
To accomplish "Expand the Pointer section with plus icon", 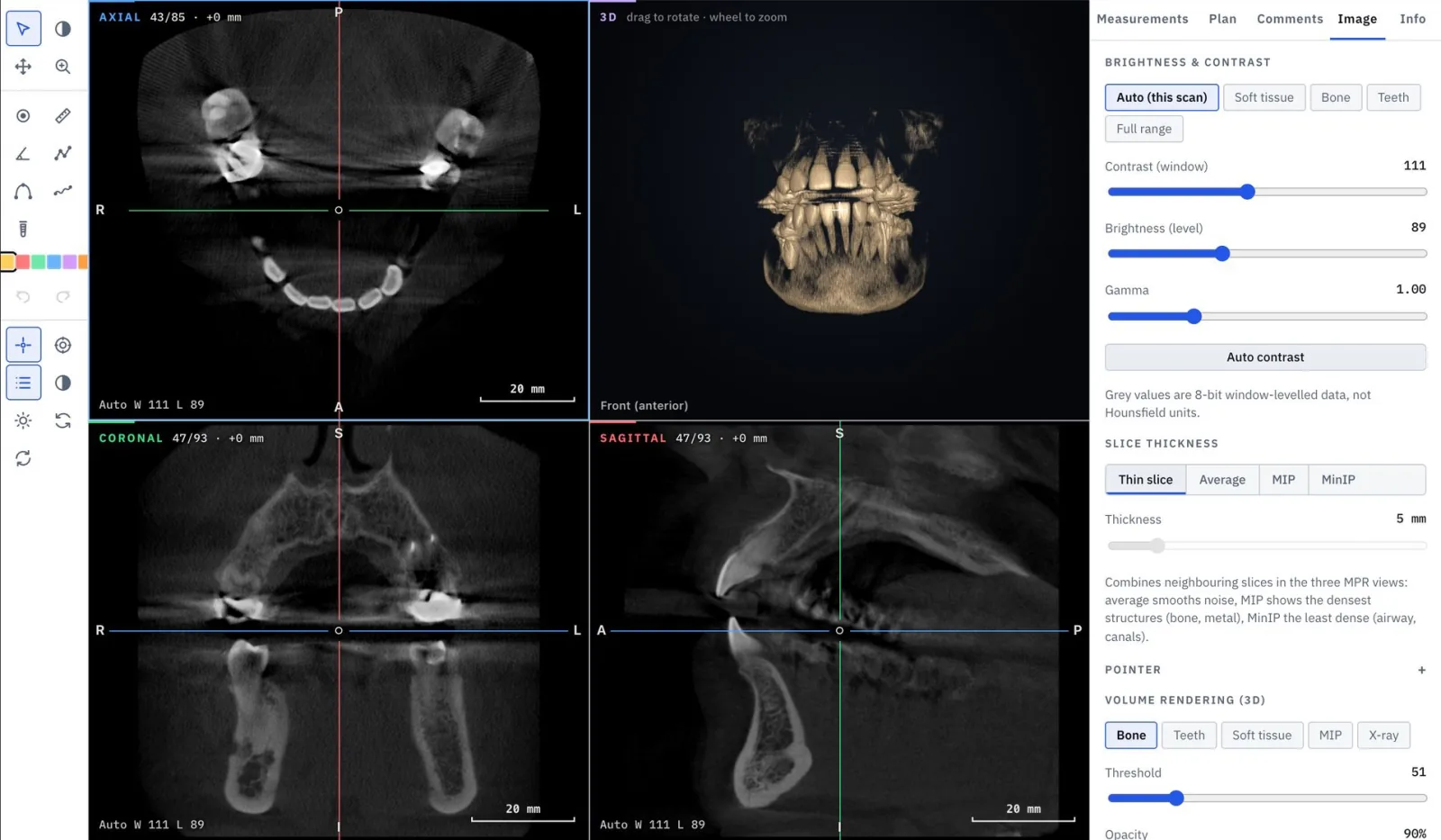I will 1421,670.
